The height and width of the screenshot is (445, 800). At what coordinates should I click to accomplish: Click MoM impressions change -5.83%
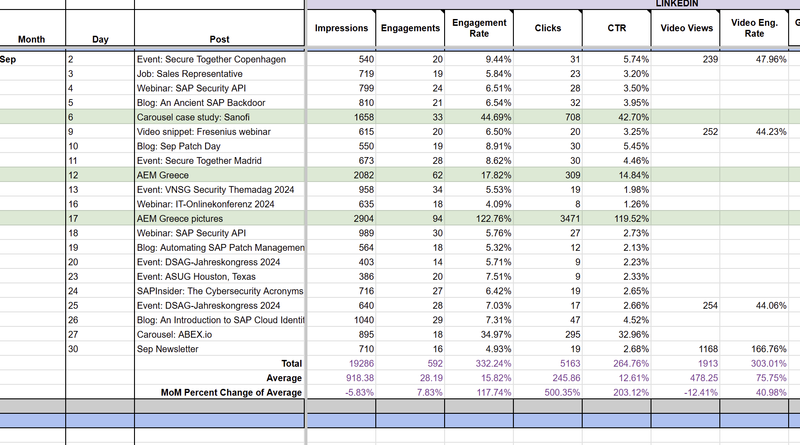[341, 392]
